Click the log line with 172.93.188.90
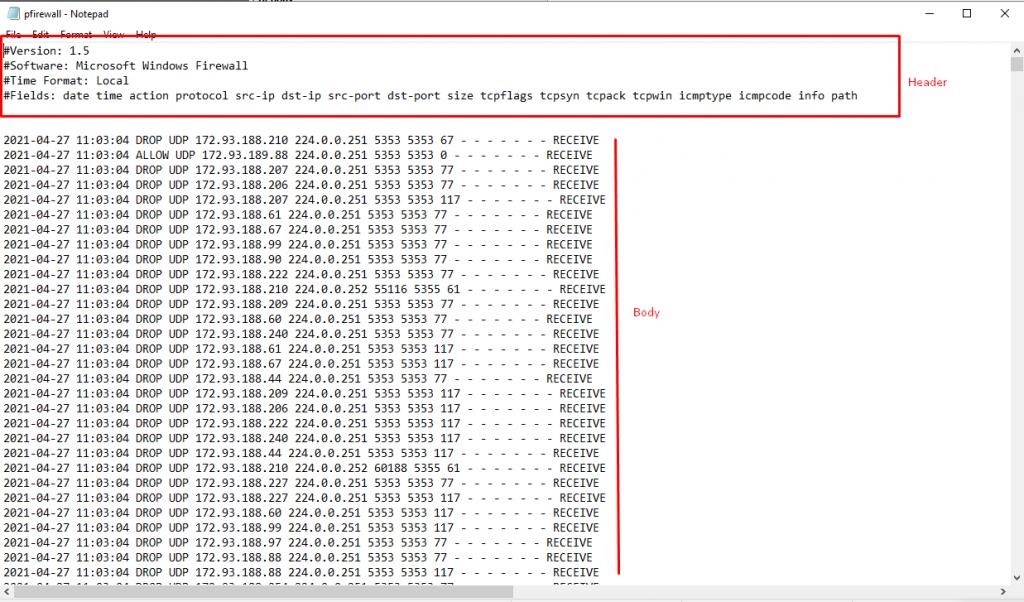Image resolution: width=1024 pixels, height=602 pixels. point(298,260)
